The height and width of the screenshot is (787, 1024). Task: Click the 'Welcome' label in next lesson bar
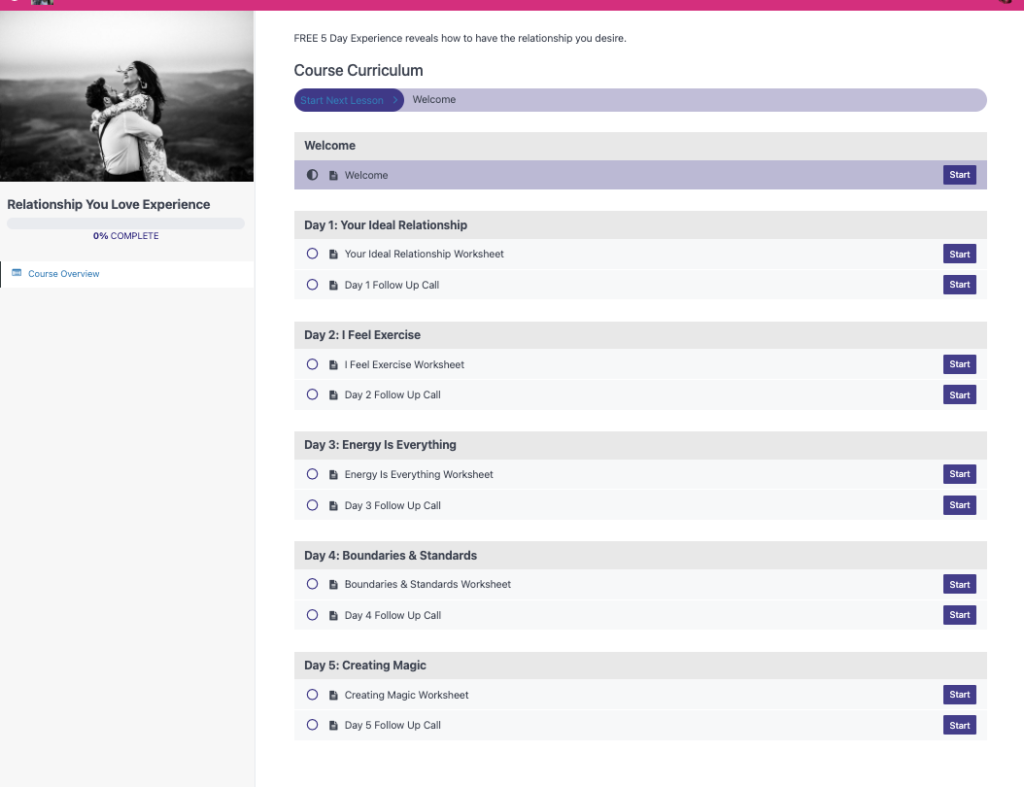point(434,100)
